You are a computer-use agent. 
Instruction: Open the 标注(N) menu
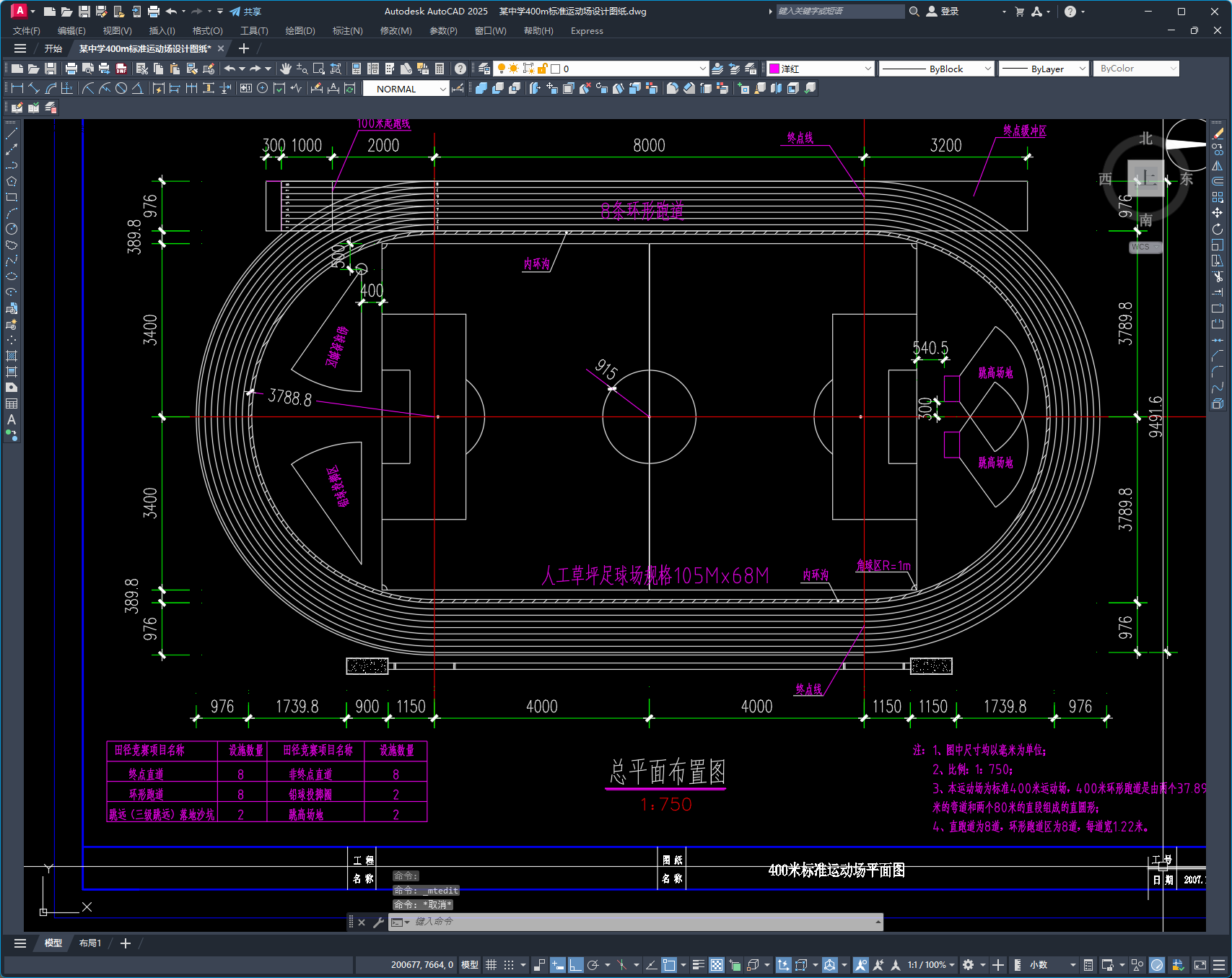click(x=347, y=31)
